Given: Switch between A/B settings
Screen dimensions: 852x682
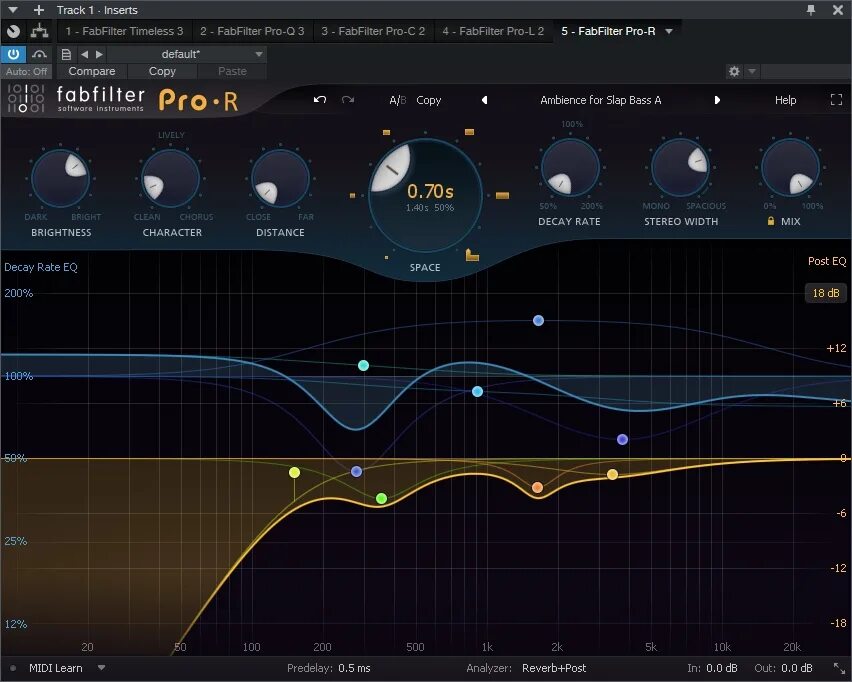Looking at the screenshot, I should 397,100.
